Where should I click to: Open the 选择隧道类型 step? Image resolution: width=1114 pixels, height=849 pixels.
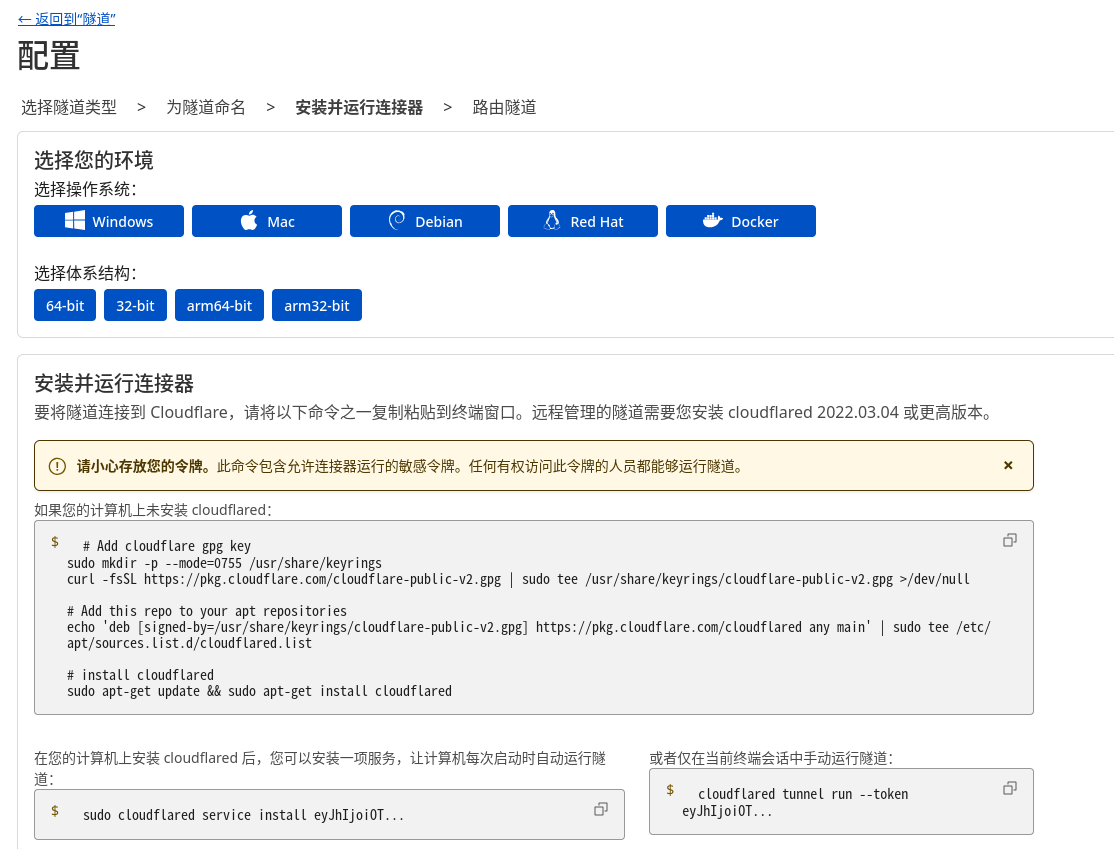coord(69,107)
